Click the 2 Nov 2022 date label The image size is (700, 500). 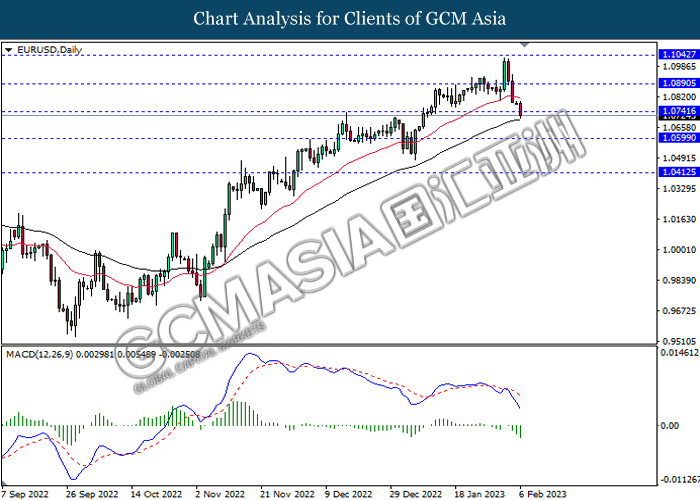(x=221, y=494)
